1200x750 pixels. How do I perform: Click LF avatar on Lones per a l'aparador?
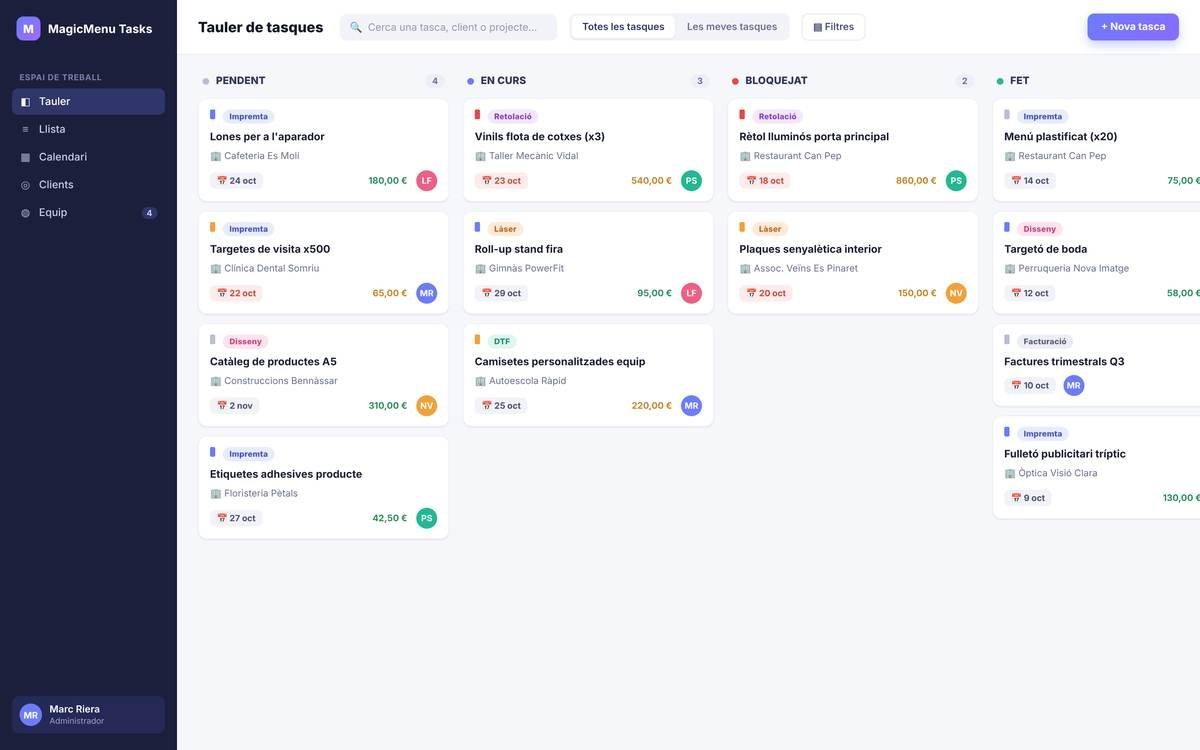[427, 181]
